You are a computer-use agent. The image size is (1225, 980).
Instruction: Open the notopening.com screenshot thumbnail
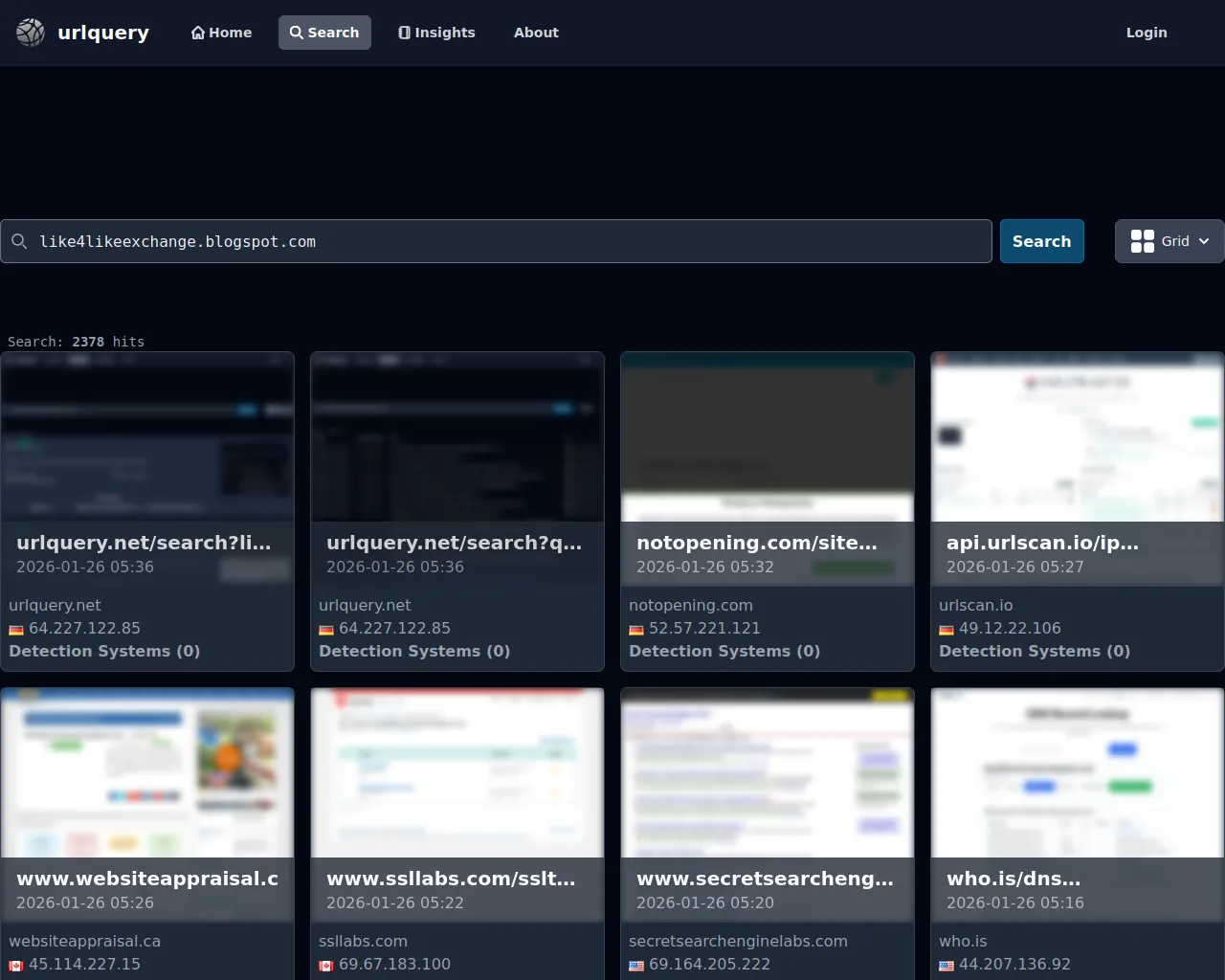(767, 437)
